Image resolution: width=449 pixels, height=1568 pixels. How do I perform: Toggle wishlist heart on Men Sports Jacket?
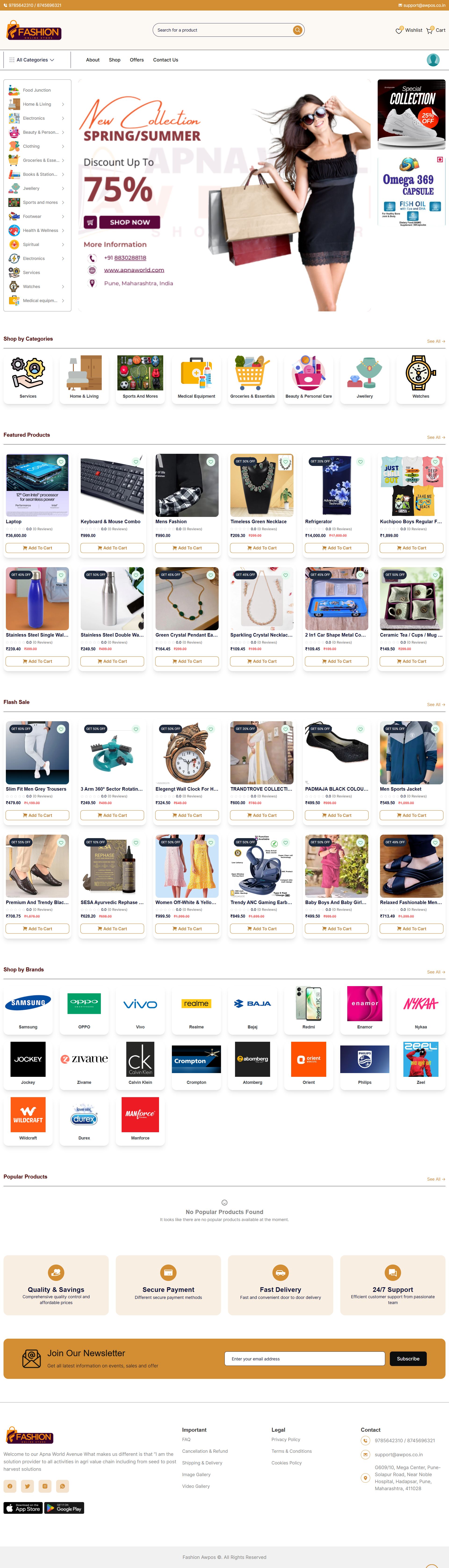(x=435, y=729)
